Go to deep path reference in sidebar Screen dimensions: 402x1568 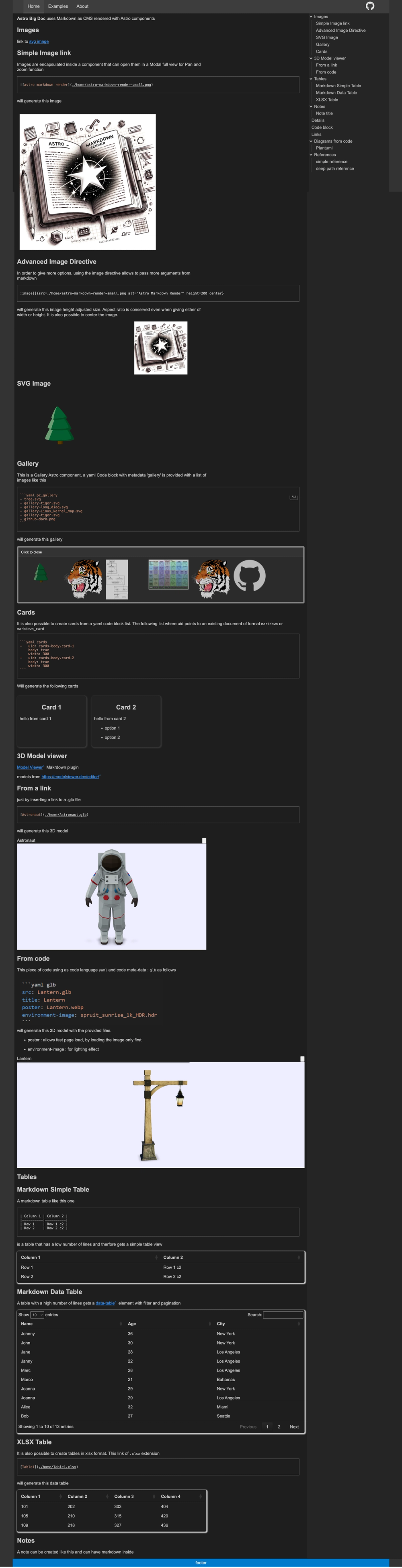[x=334, y=169]
